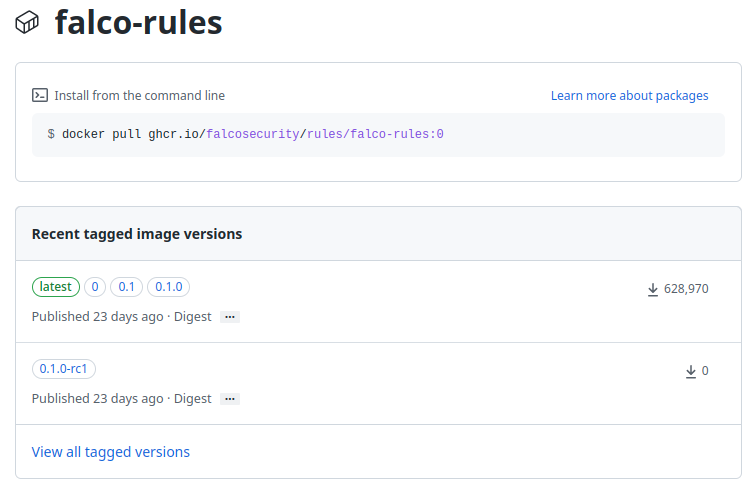The width and height of the screenshot is (752, 487).
Task: Open View all tagged versions link
Action: click(x=111, y=452)
